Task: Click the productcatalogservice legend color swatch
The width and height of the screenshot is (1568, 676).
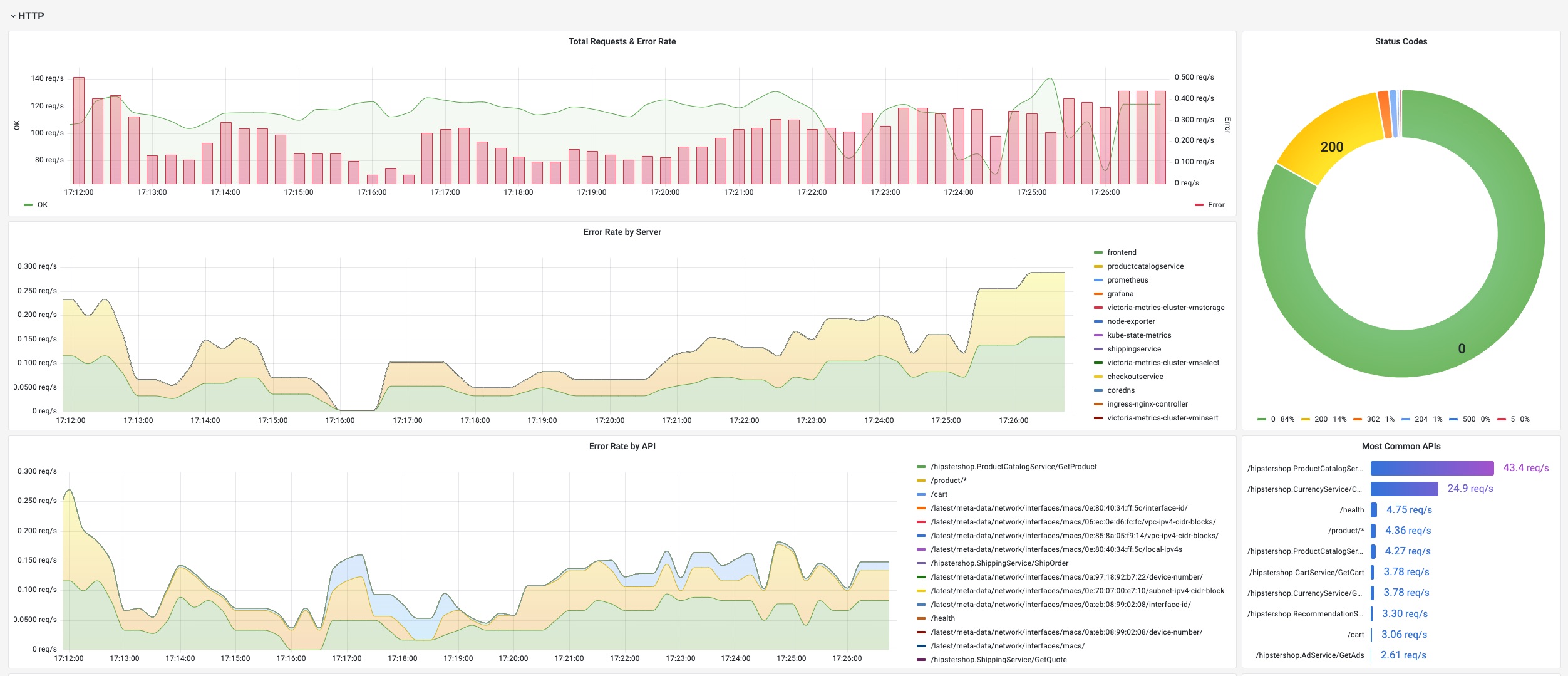Action: point(1098,266)
